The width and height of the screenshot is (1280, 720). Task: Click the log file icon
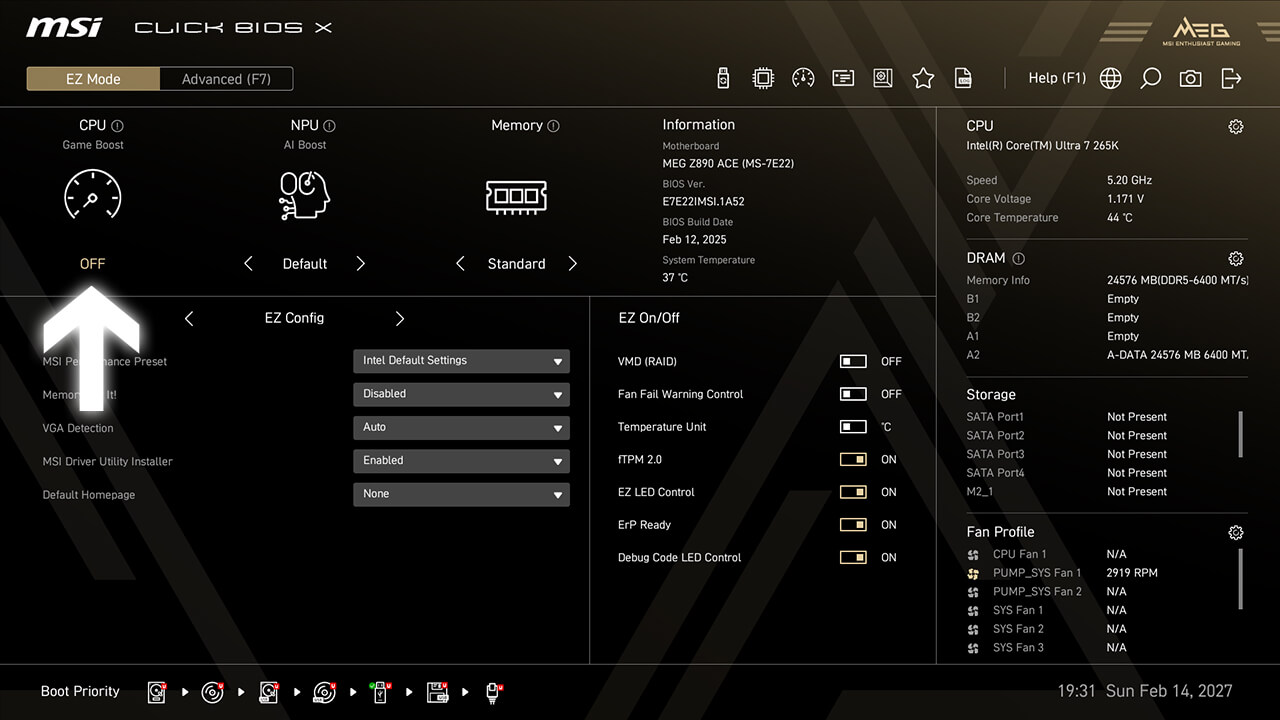click(x=963, y=78)
